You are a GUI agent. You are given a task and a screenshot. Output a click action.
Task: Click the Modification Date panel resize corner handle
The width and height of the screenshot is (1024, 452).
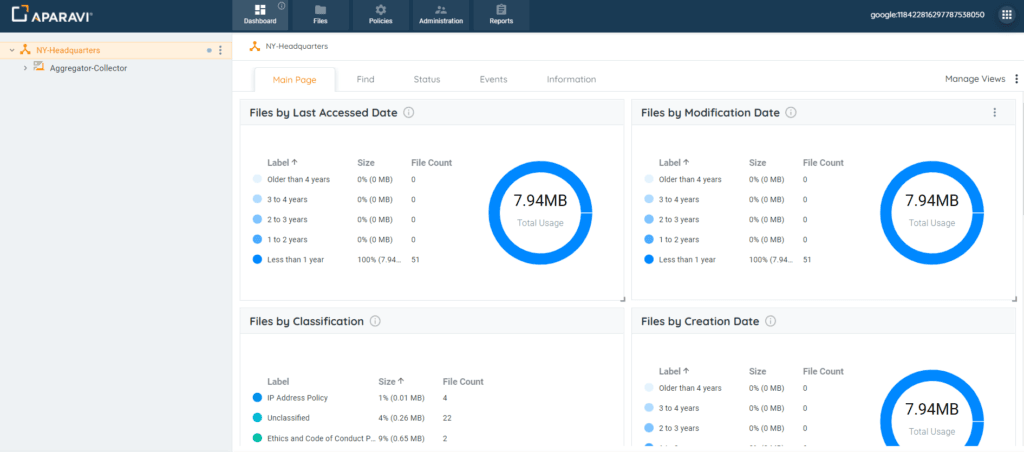[x=1014, y=299]
